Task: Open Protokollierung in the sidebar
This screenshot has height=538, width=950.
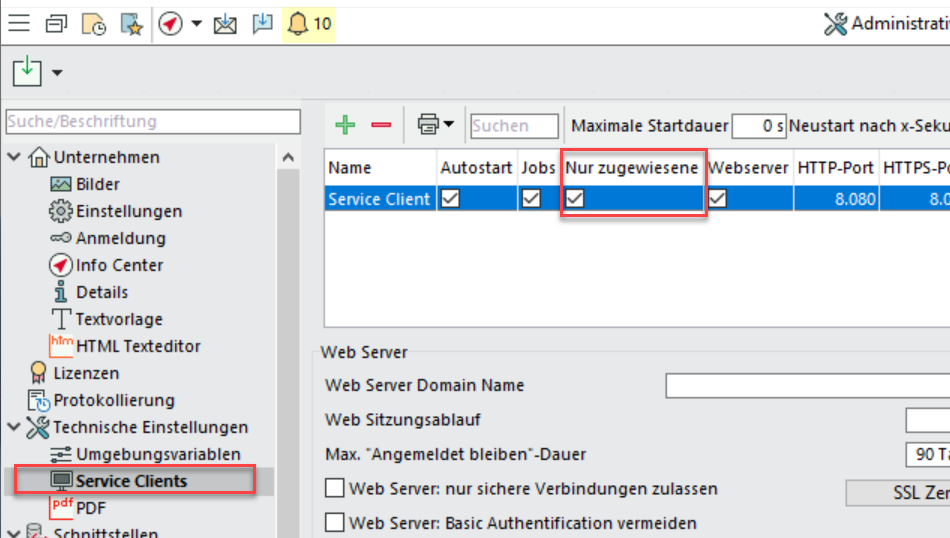Action: coord(113,400)
